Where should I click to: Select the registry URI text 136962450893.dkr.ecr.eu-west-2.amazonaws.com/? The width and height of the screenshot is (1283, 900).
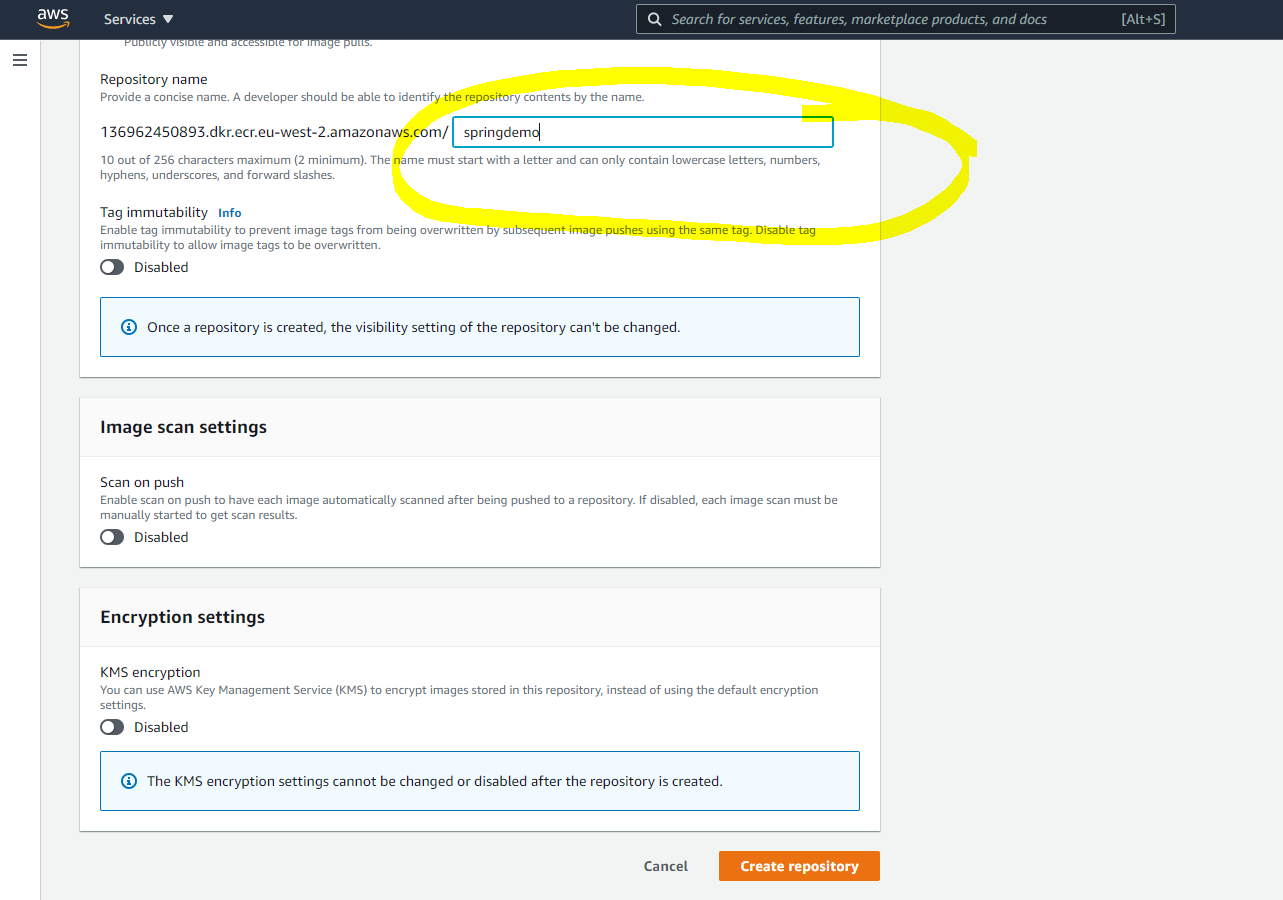274,132
